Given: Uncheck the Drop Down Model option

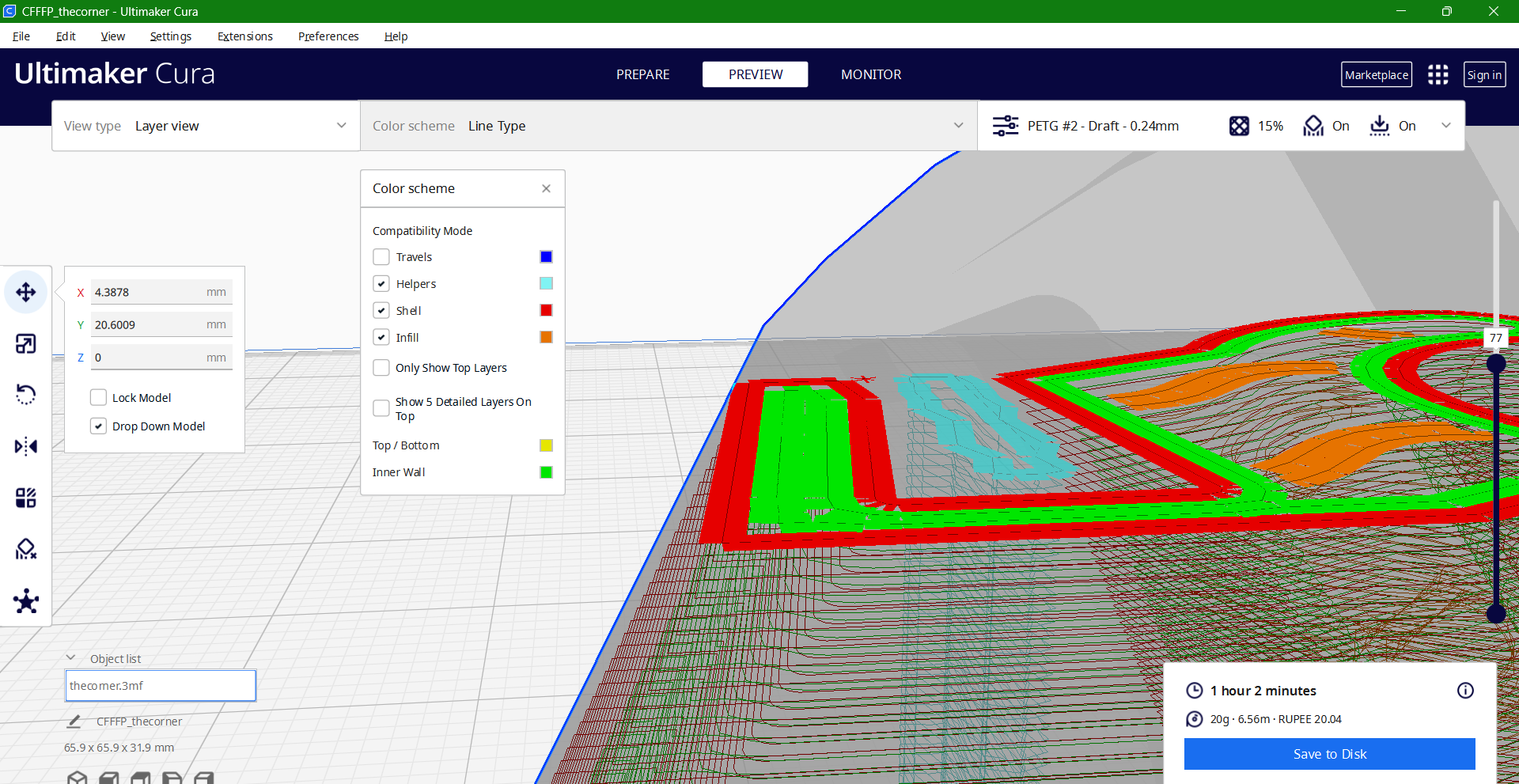Looking at the screenshot, I should pyautogui.click(x=98, y=426).
